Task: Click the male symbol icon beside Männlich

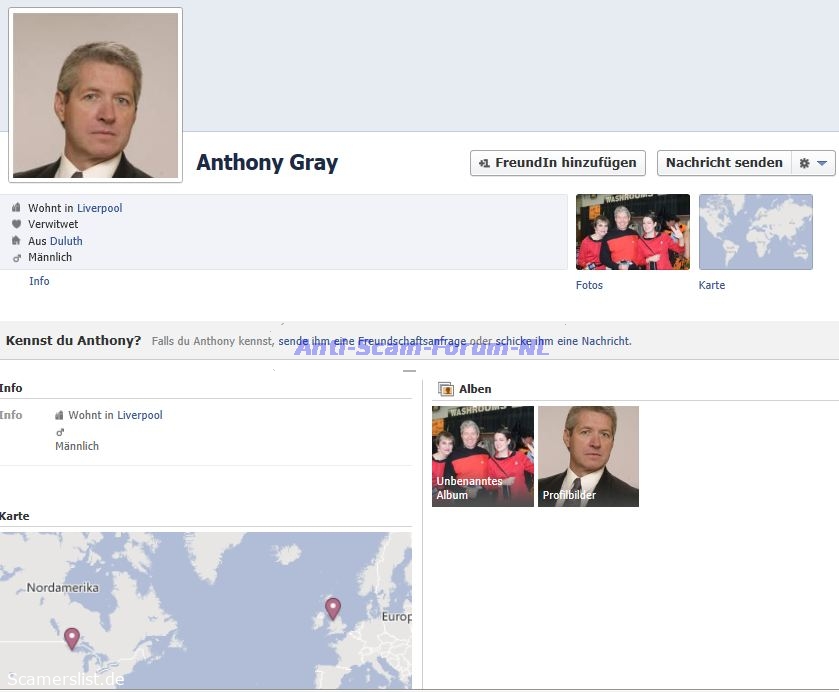Action: coord(16,257)
